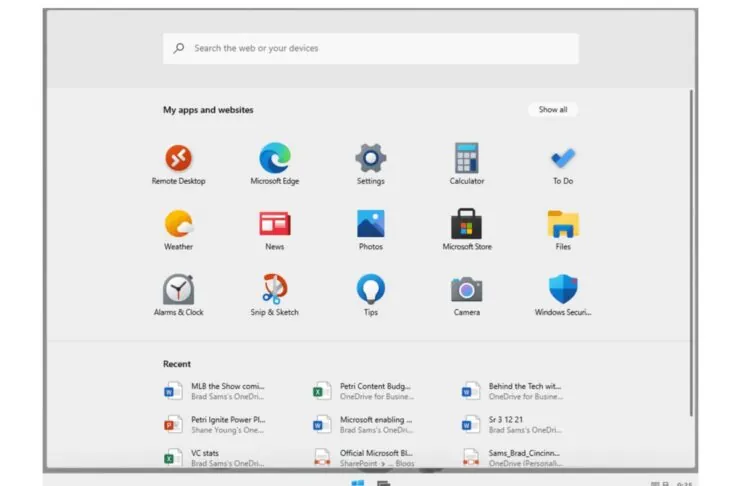The height and width of the screenshot is (486, 741).
Task: Open Sr 3 12 21 document
Action: [x=512, y=425]
